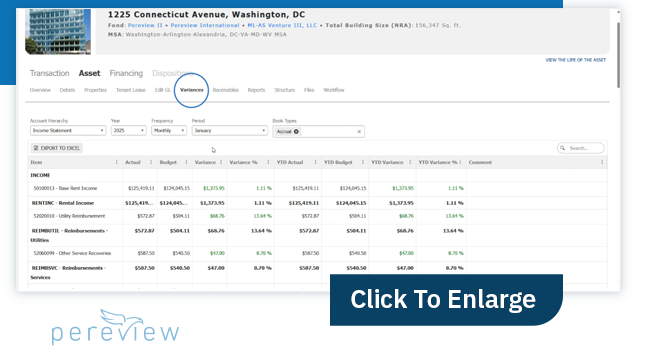
Task: Open the Pereview International link
Action: [205, 25]
